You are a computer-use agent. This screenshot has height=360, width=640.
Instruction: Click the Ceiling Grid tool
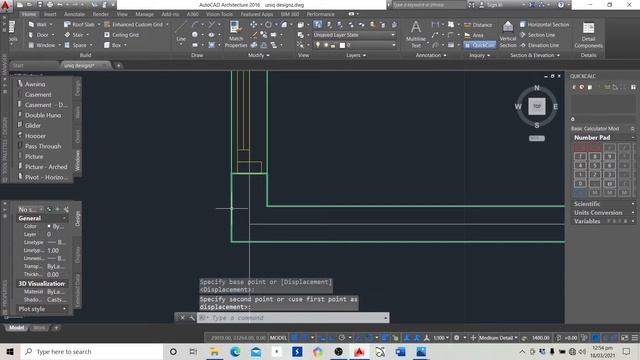coord(122,35)
